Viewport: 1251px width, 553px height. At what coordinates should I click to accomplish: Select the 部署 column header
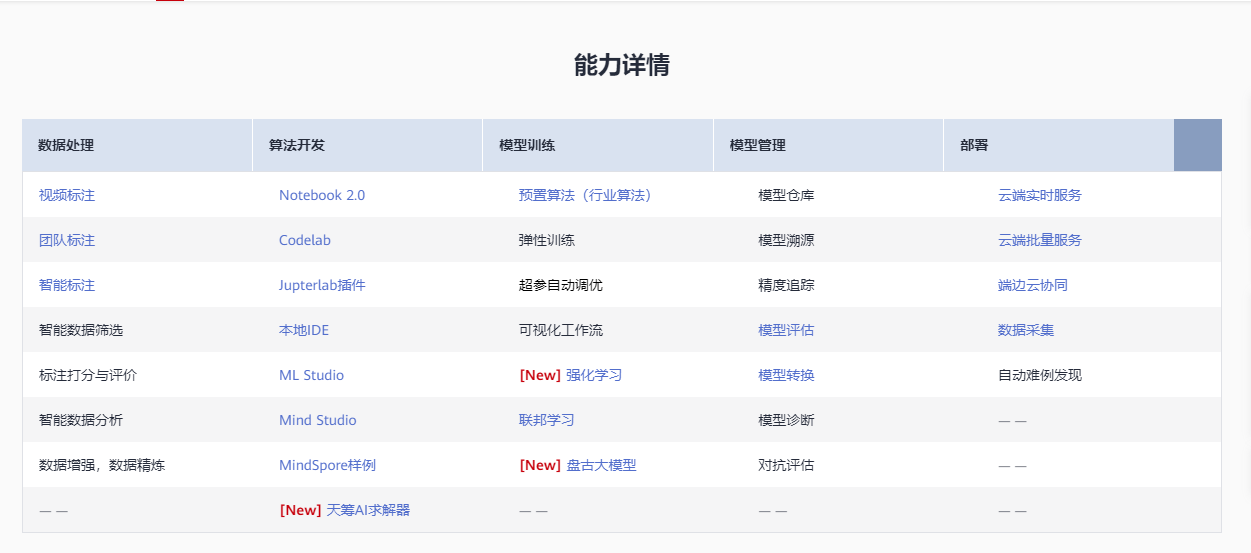point(1059,145)
